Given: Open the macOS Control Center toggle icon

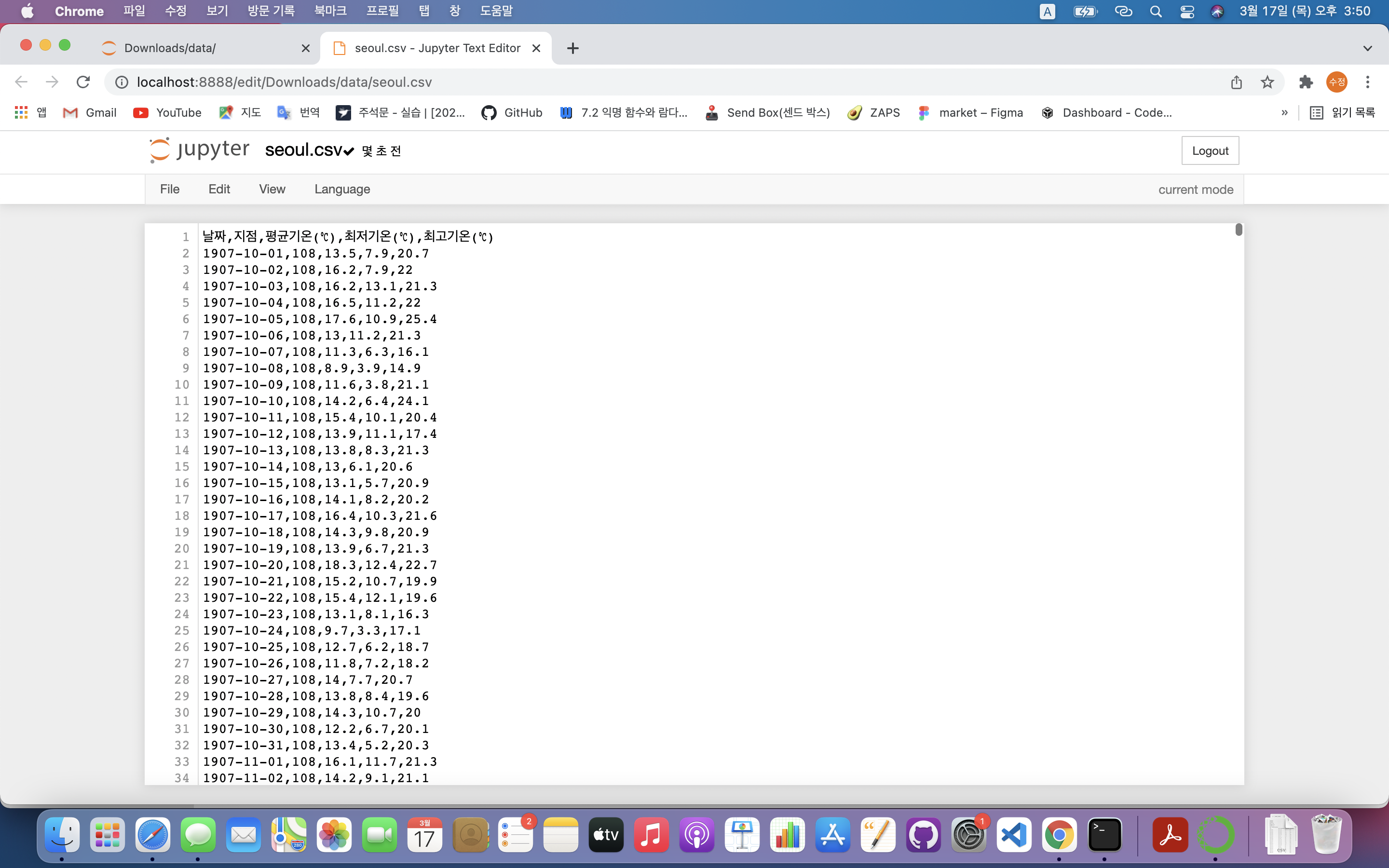Looking at the screenshot, I should coord(1187,12).
